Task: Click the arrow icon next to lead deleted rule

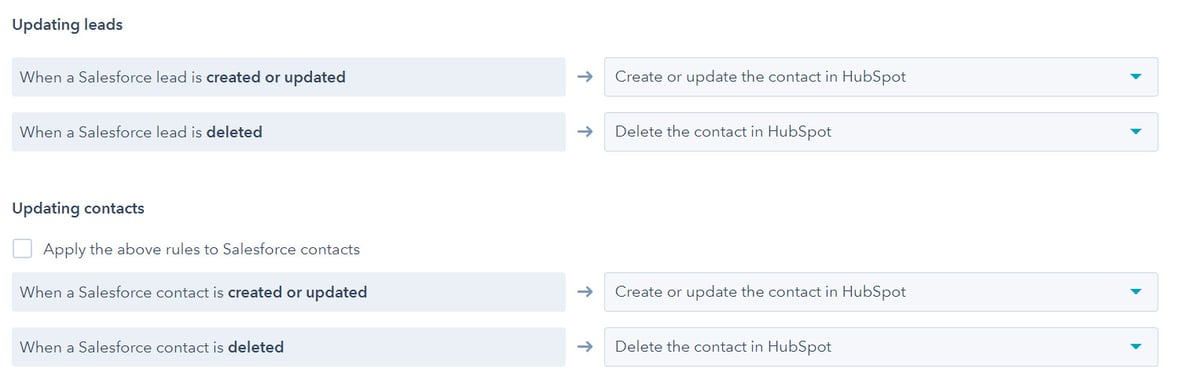Action: (x=586, y=132)
